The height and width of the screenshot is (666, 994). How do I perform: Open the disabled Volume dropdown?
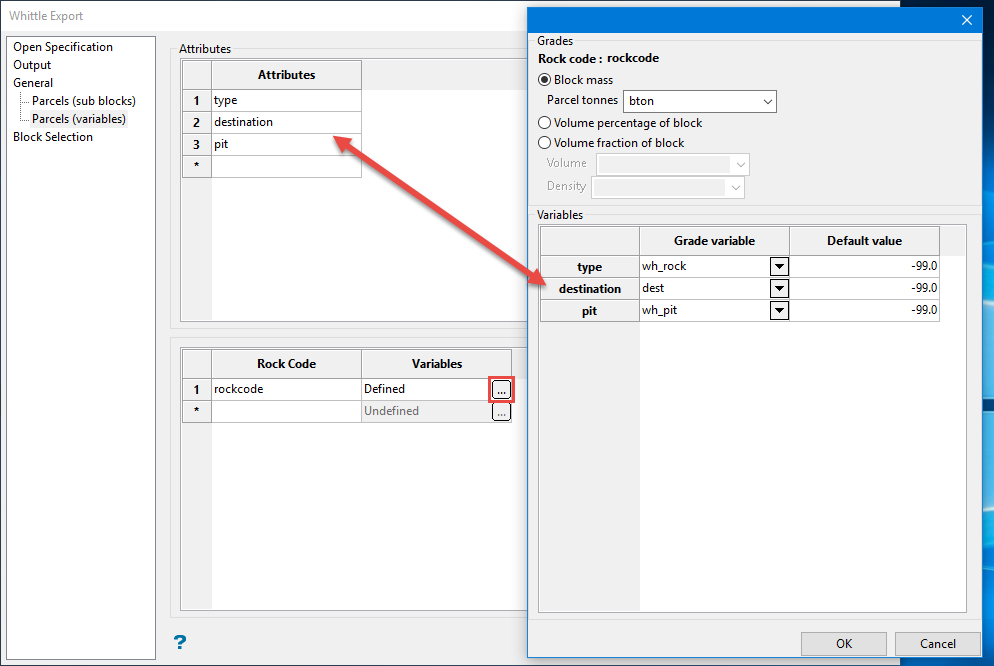pyautogui.click(x=673, y=165)
